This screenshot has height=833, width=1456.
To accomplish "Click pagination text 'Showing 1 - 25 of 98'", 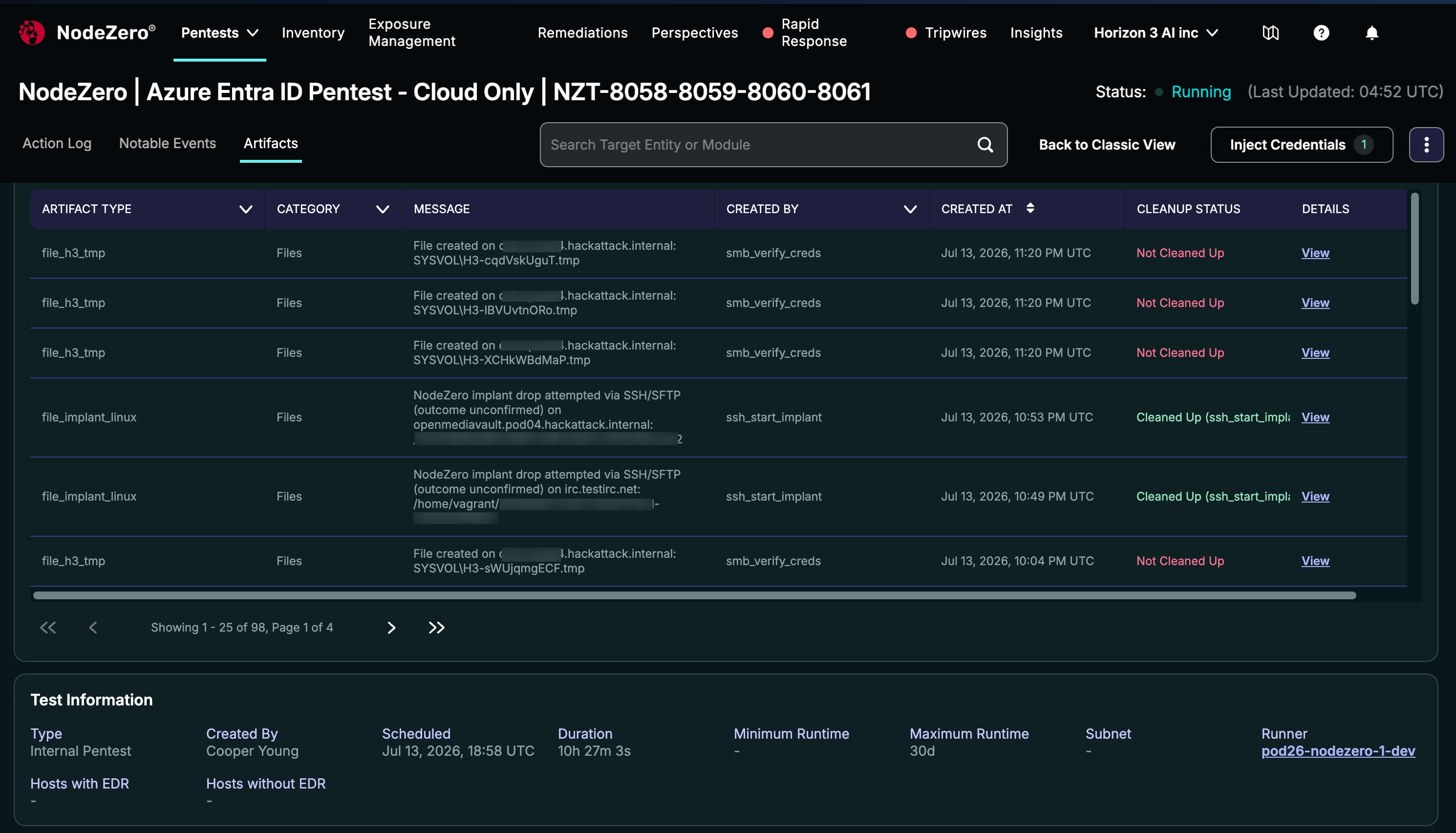I will pyautogui.click(x=242, y=628).
